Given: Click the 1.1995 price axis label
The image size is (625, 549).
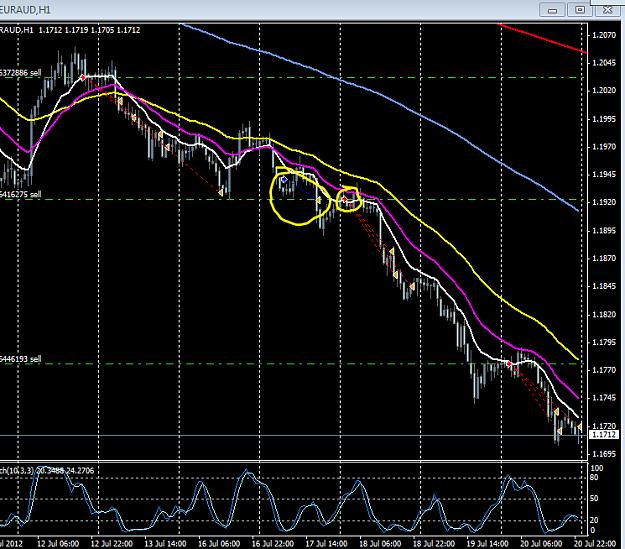Looking at the screenshot, I should [604, 119].
